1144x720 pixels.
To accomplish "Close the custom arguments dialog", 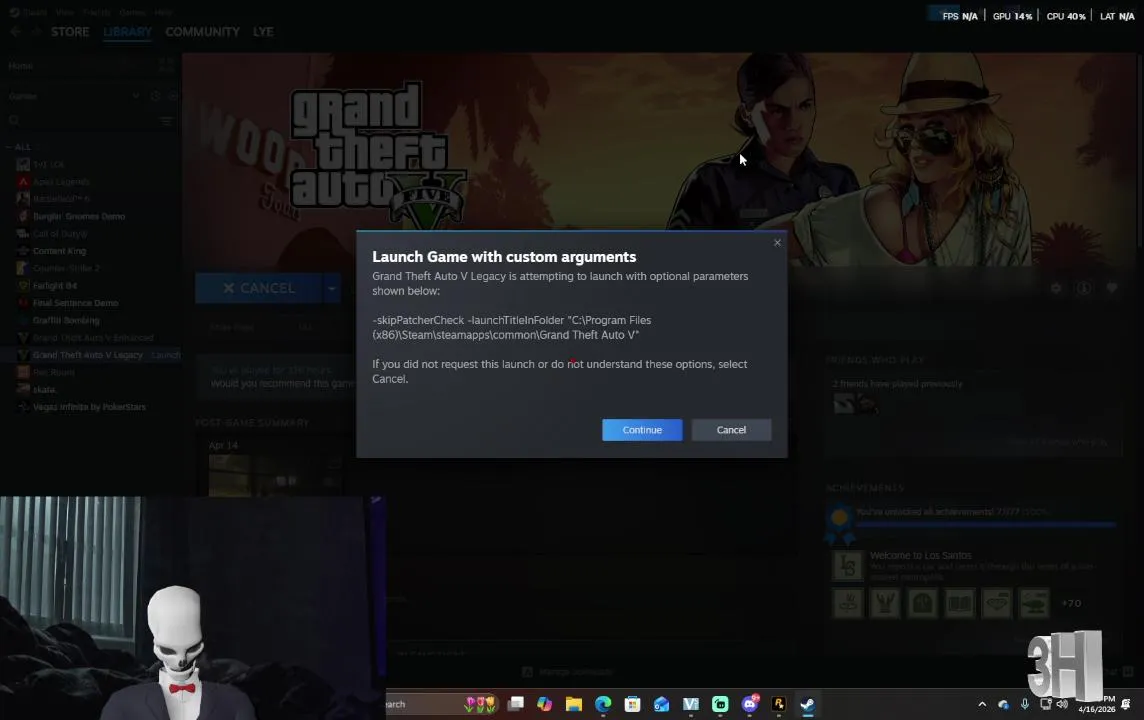I will (777, 243).
